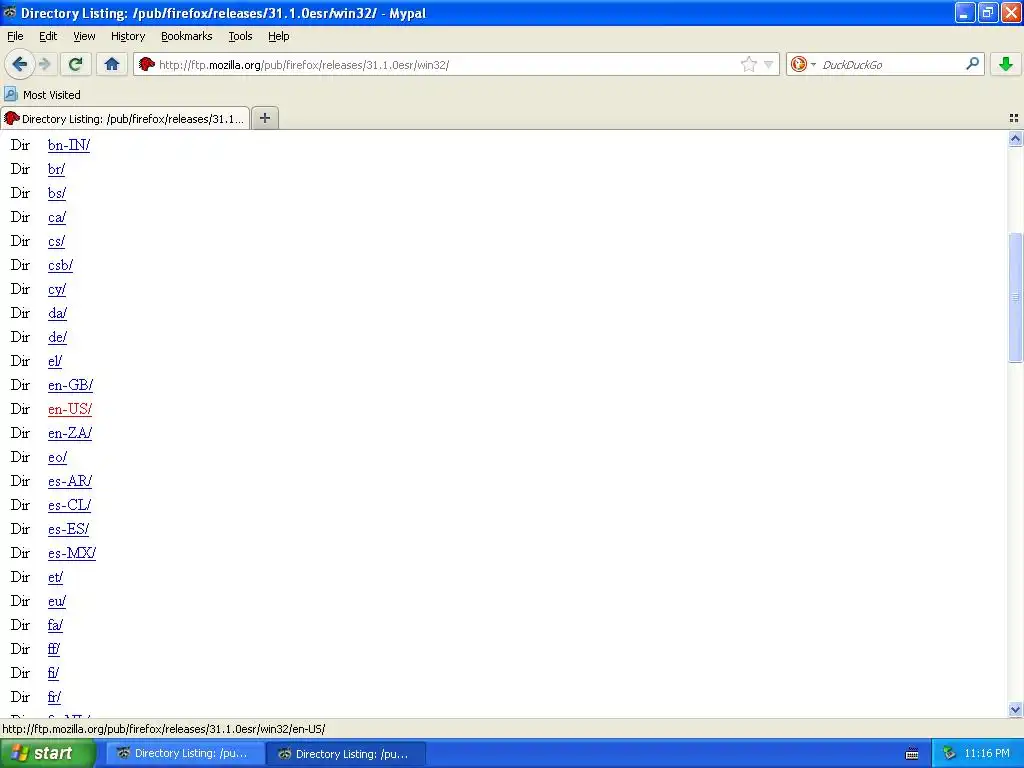Open the en-GB/ directory link

[x=71, y=385]
